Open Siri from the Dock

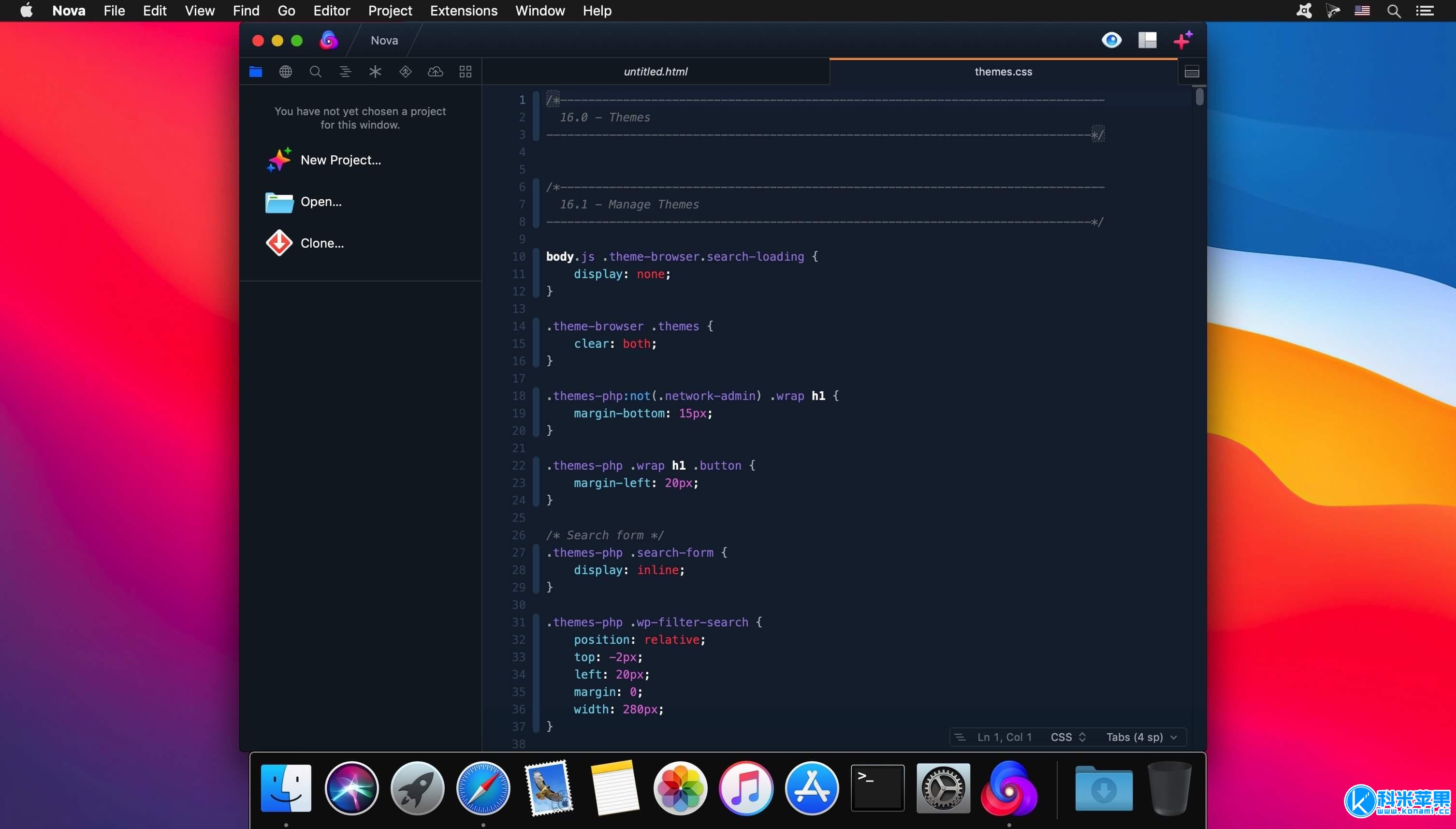click(351, 788)
